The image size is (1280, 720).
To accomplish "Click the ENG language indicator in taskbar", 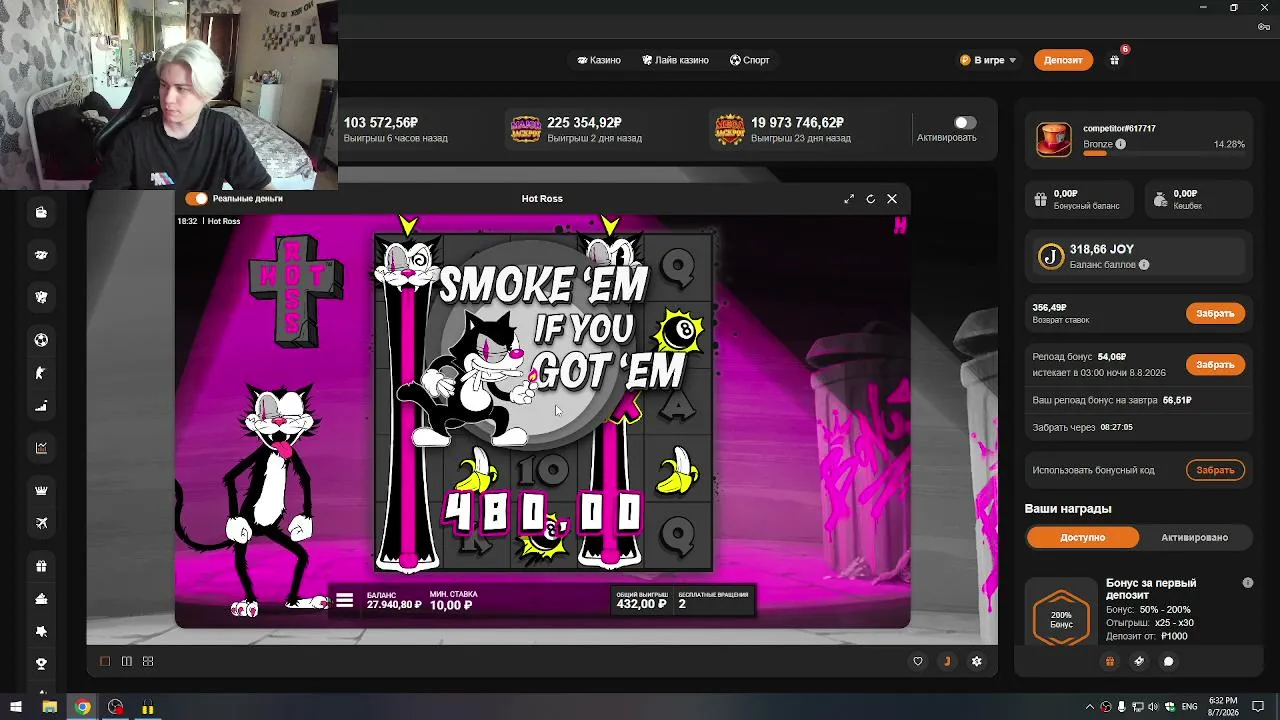I will pyautogui.click(x=1190, y=707).
